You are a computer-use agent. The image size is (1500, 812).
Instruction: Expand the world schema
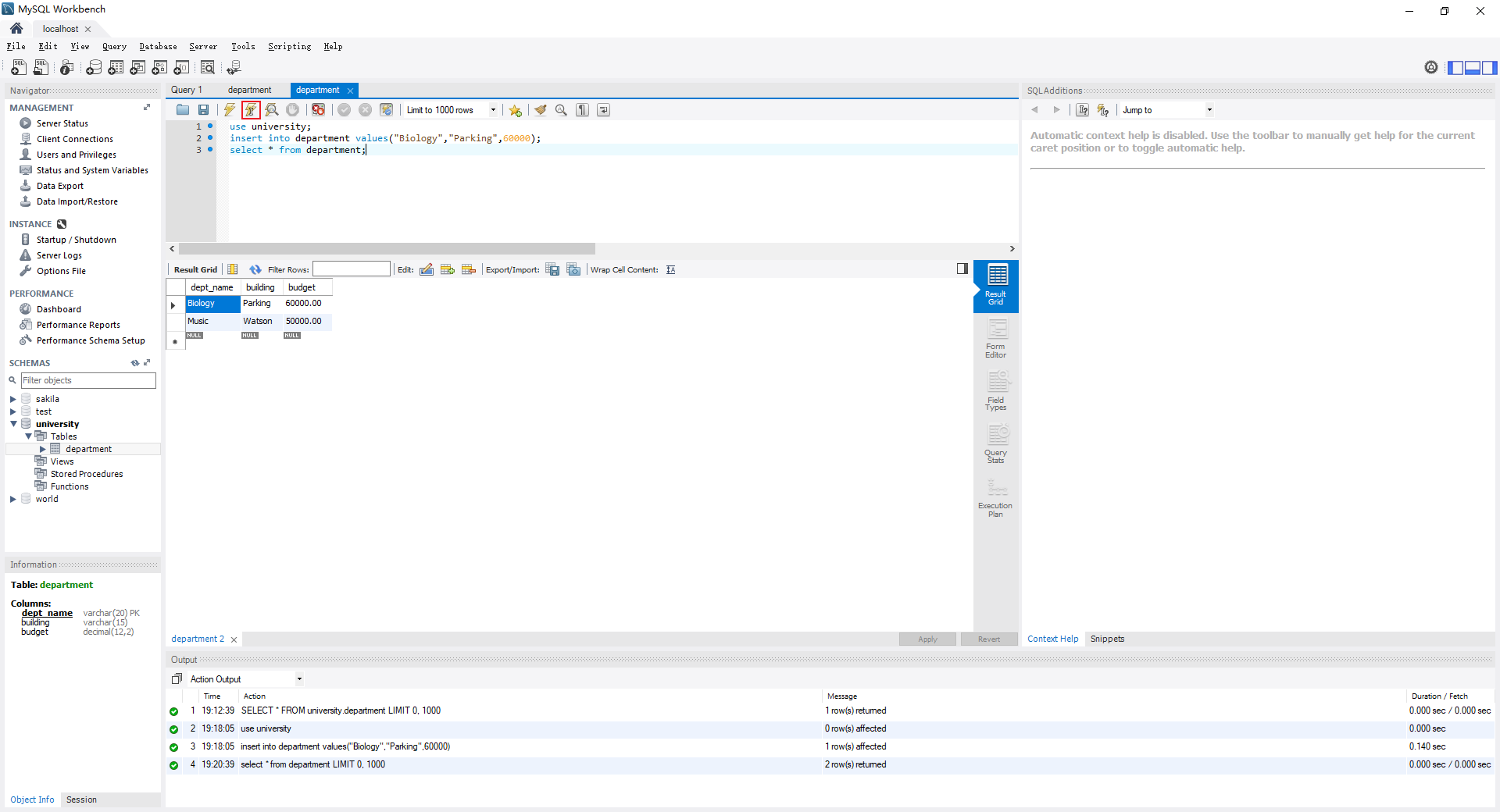click(12, 499)
